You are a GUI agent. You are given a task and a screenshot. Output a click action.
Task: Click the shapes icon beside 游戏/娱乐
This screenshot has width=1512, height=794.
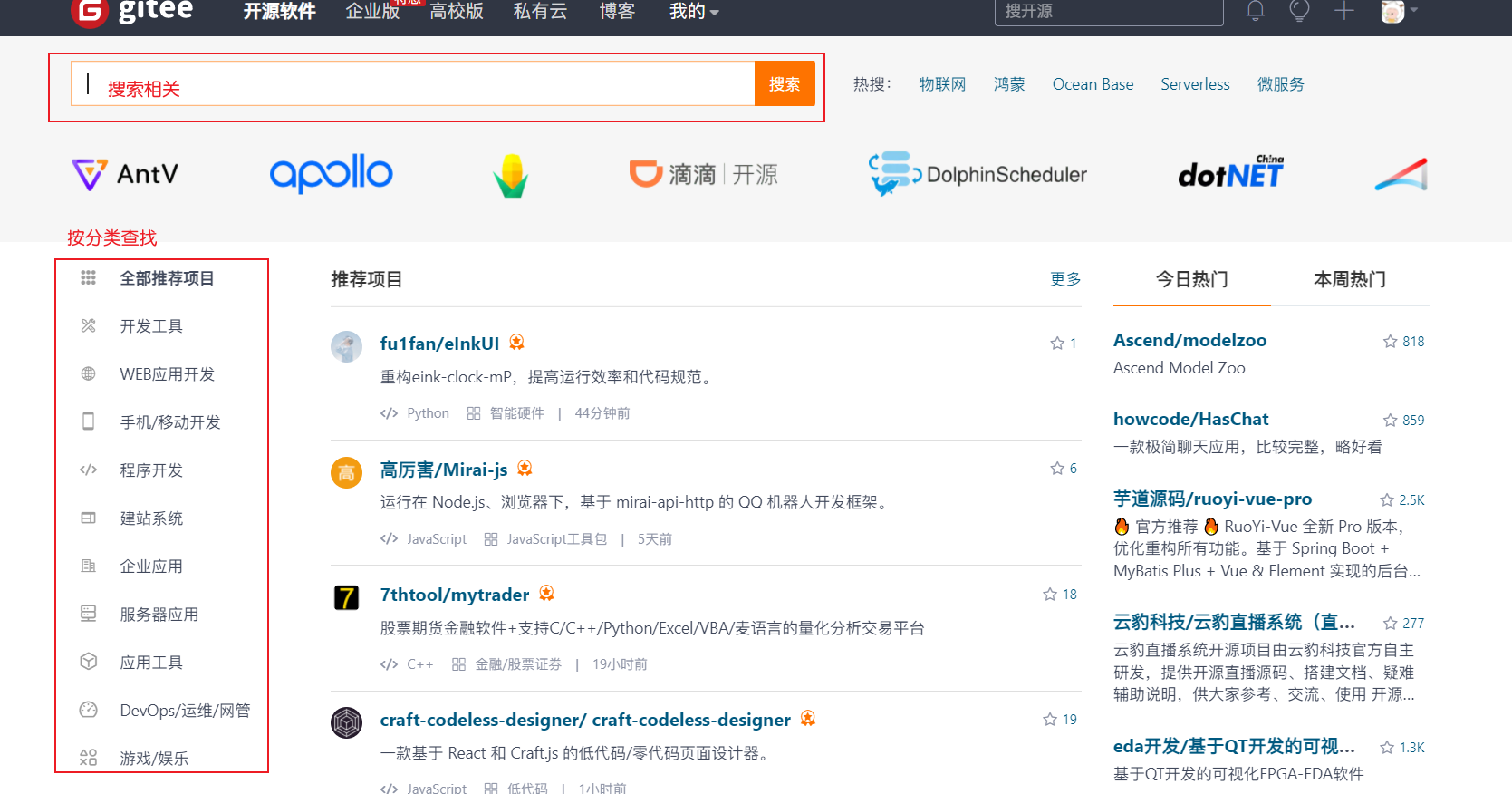tap(88, 758)
